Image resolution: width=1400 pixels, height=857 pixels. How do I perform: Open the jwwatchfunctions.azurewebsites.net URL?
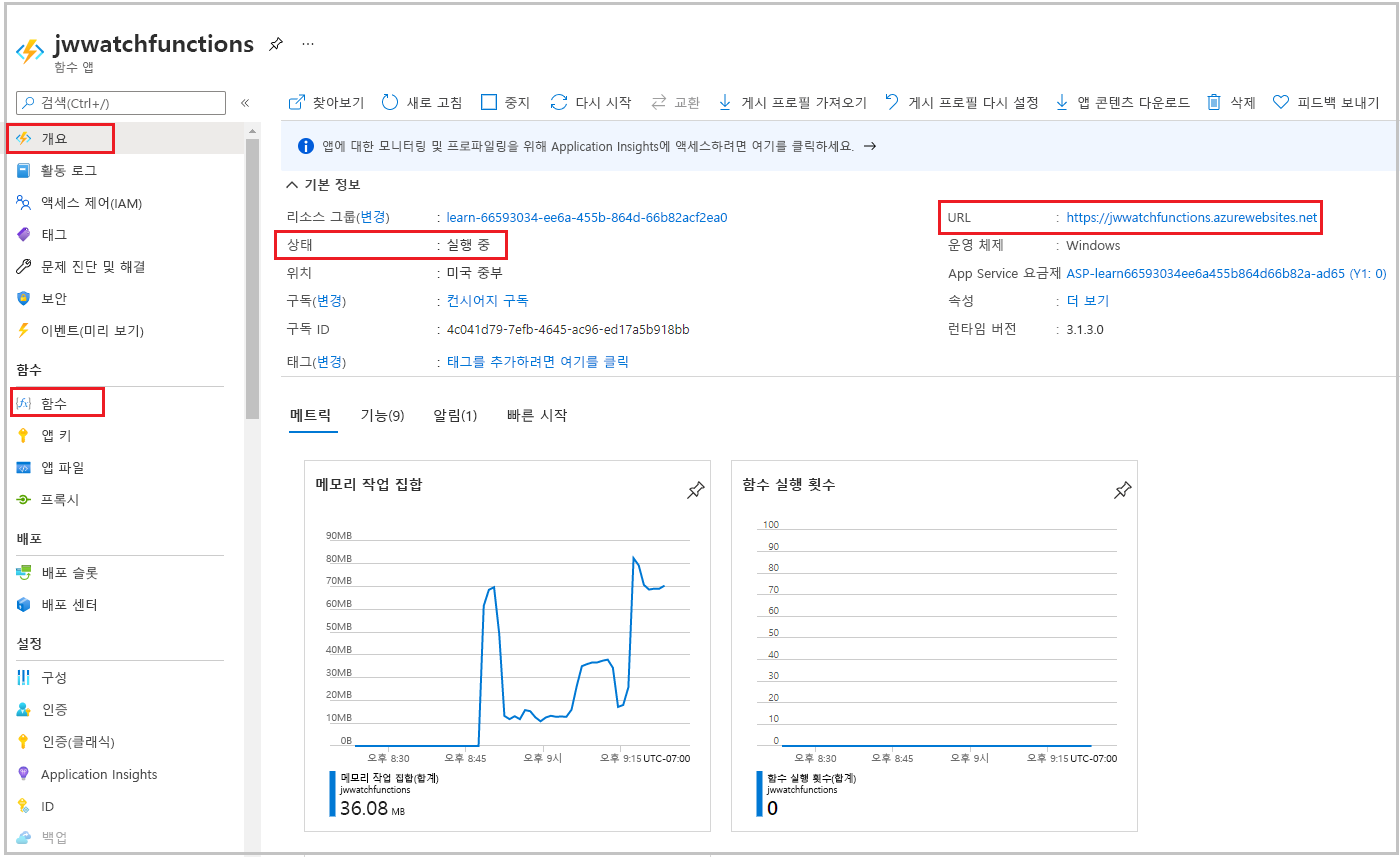[1192, 217]
